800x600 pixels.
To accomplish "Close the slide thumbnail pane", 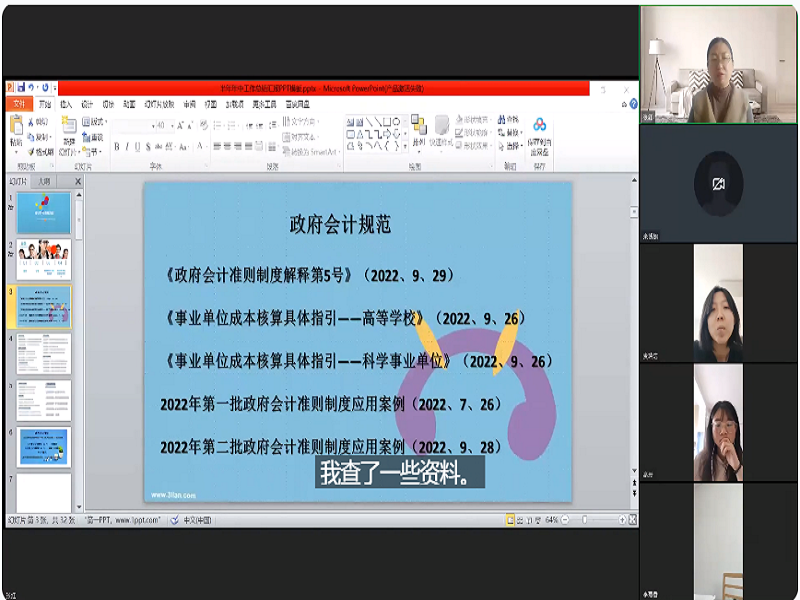I will click(78, 182).
